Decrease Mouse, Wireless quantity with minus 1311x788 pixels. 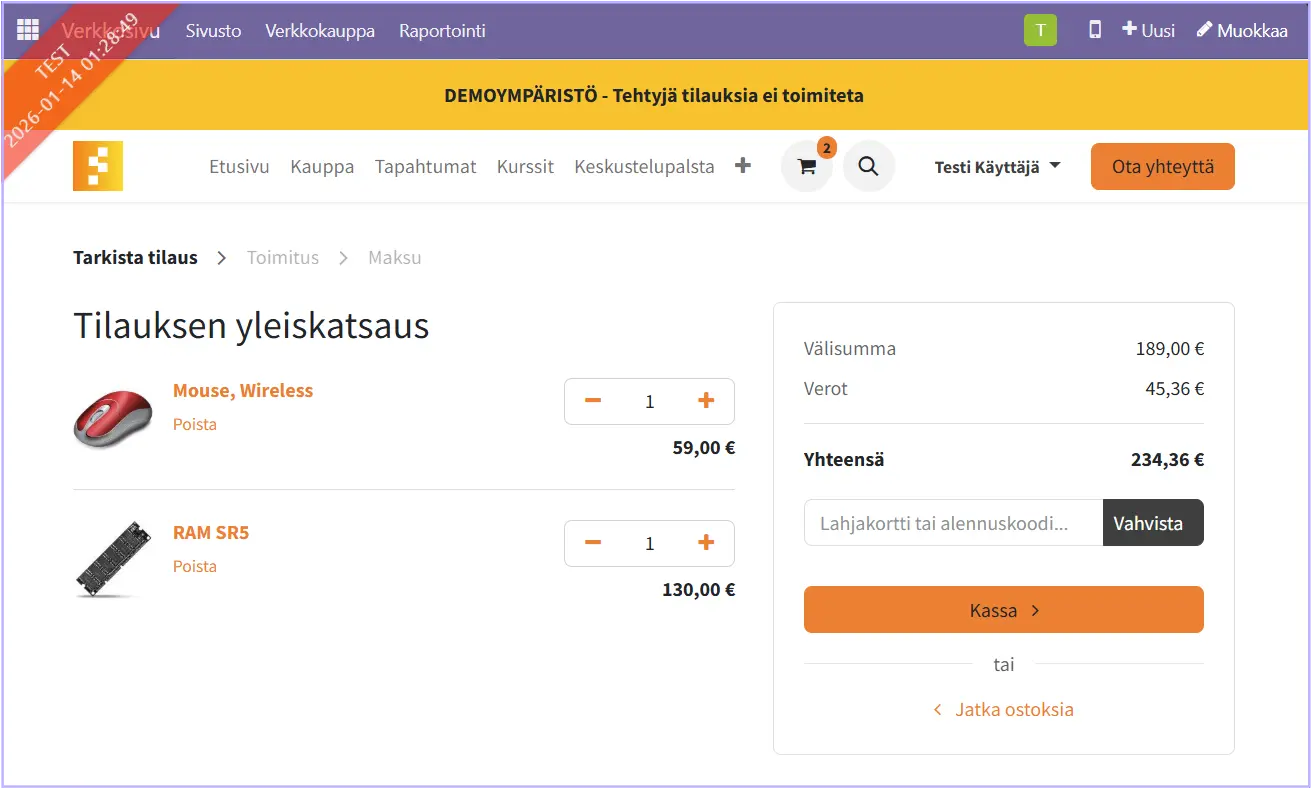pyautogui.click(x=593, y=401)
